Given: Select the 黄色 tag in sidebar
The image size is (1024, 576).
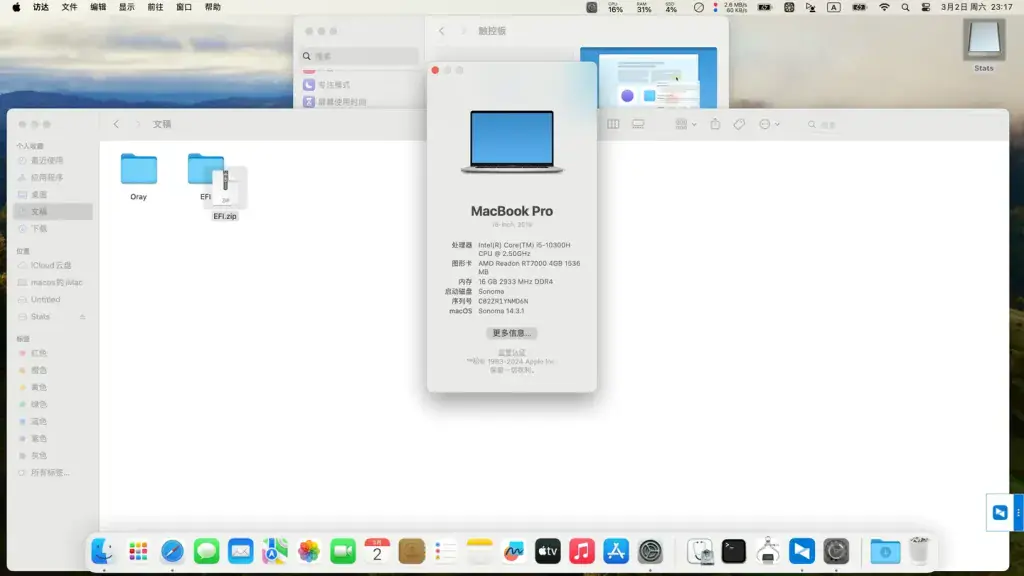Looking at the screenshot, I should [53, 387].
